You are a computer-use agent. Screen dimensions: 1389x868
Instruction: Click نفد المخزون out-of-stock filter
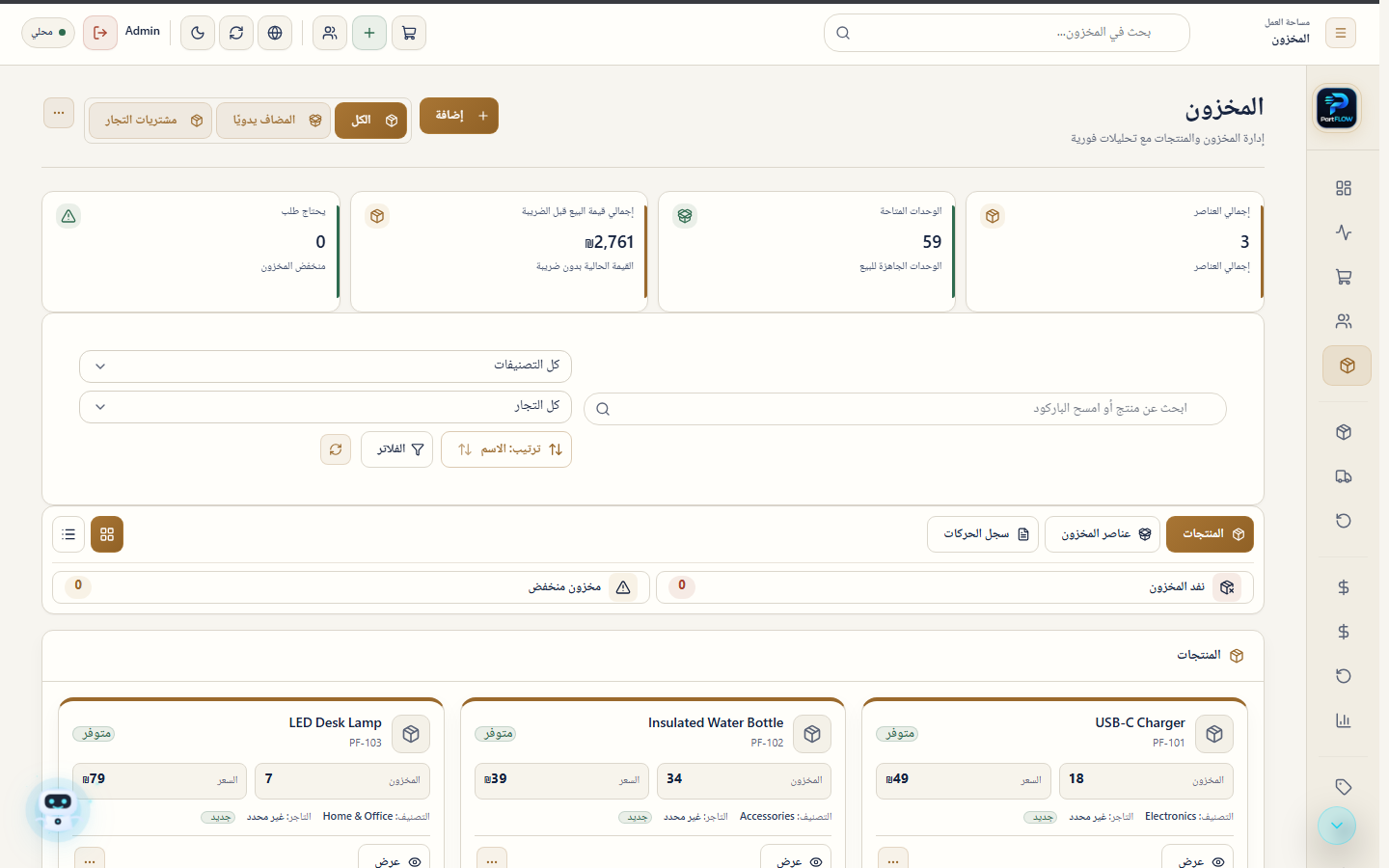pyautogui.click(x=955, y=587)
